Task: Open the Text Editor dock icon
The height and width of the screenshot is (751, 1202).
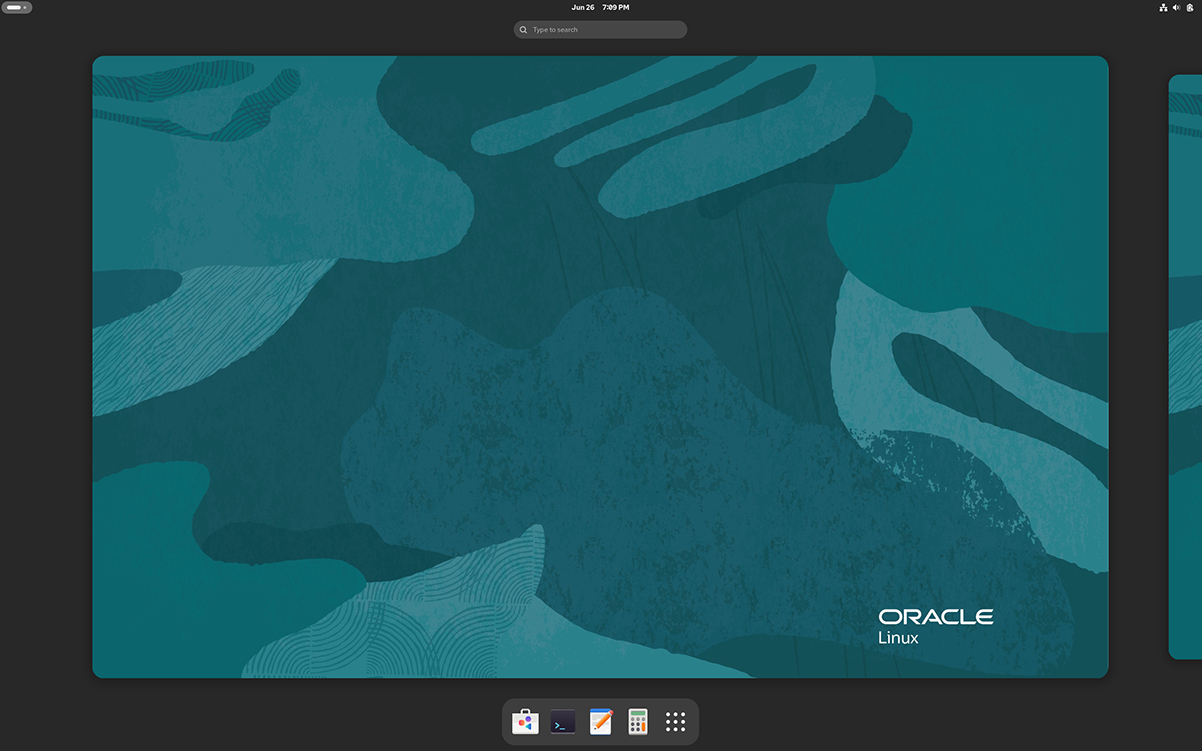Action: pos(600,721)
